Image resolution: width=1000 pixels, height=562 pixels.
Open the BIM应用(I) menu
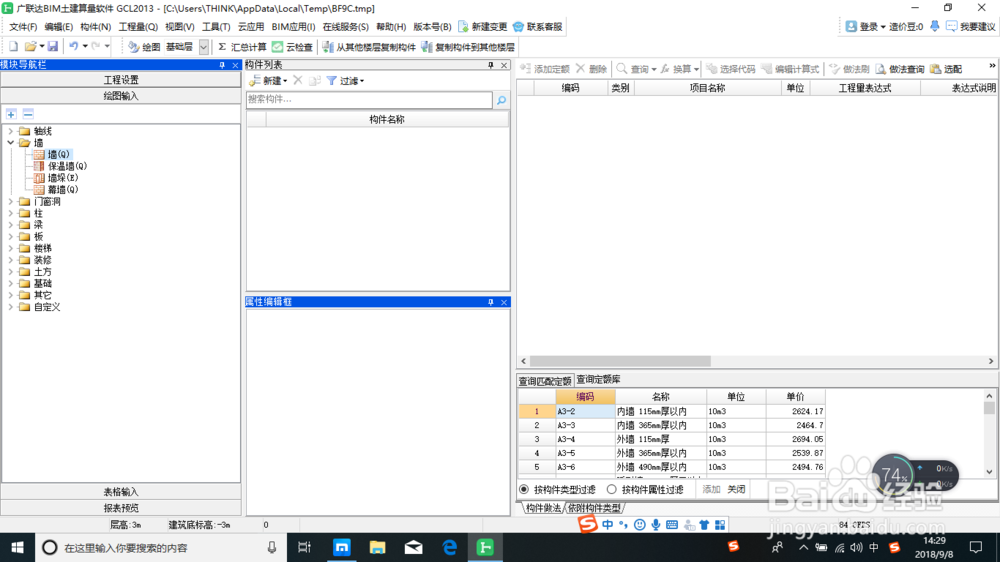coord(293,27)
